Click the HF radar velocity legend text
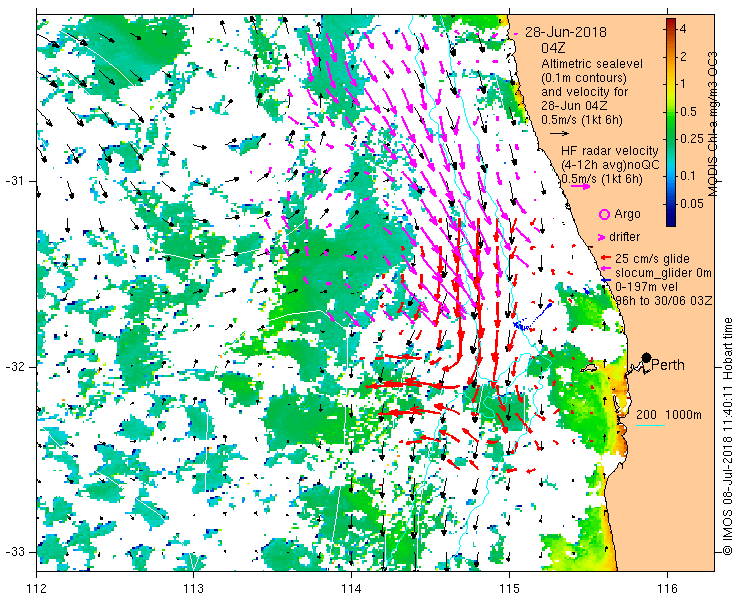The width and height of the screenshot is (740, 600). tap(610, 151)
